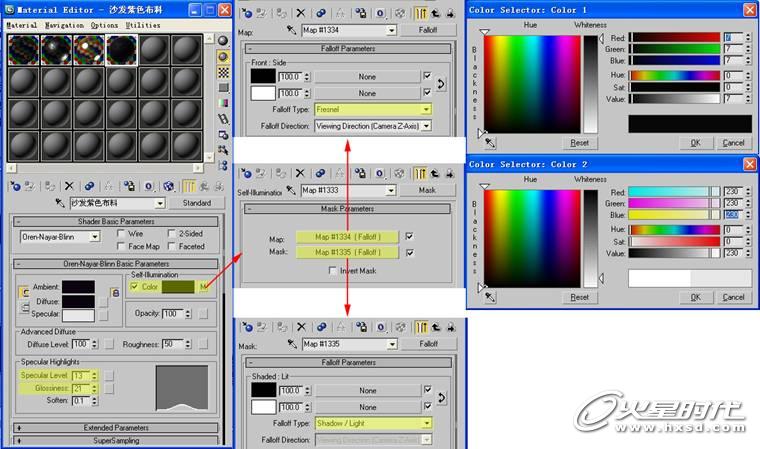Click eyedropper icon in Color Selector: Color 1

coord(490,143)
